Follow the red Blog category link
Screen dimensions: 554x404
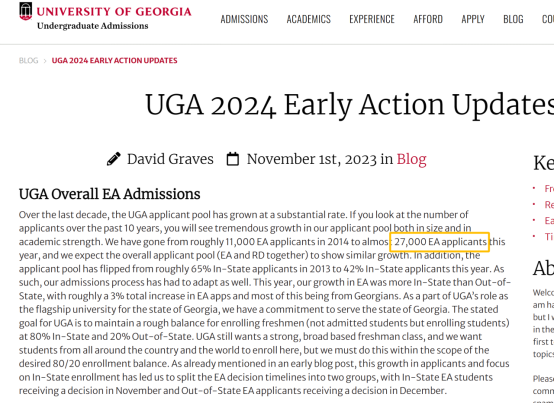point(411,159)
